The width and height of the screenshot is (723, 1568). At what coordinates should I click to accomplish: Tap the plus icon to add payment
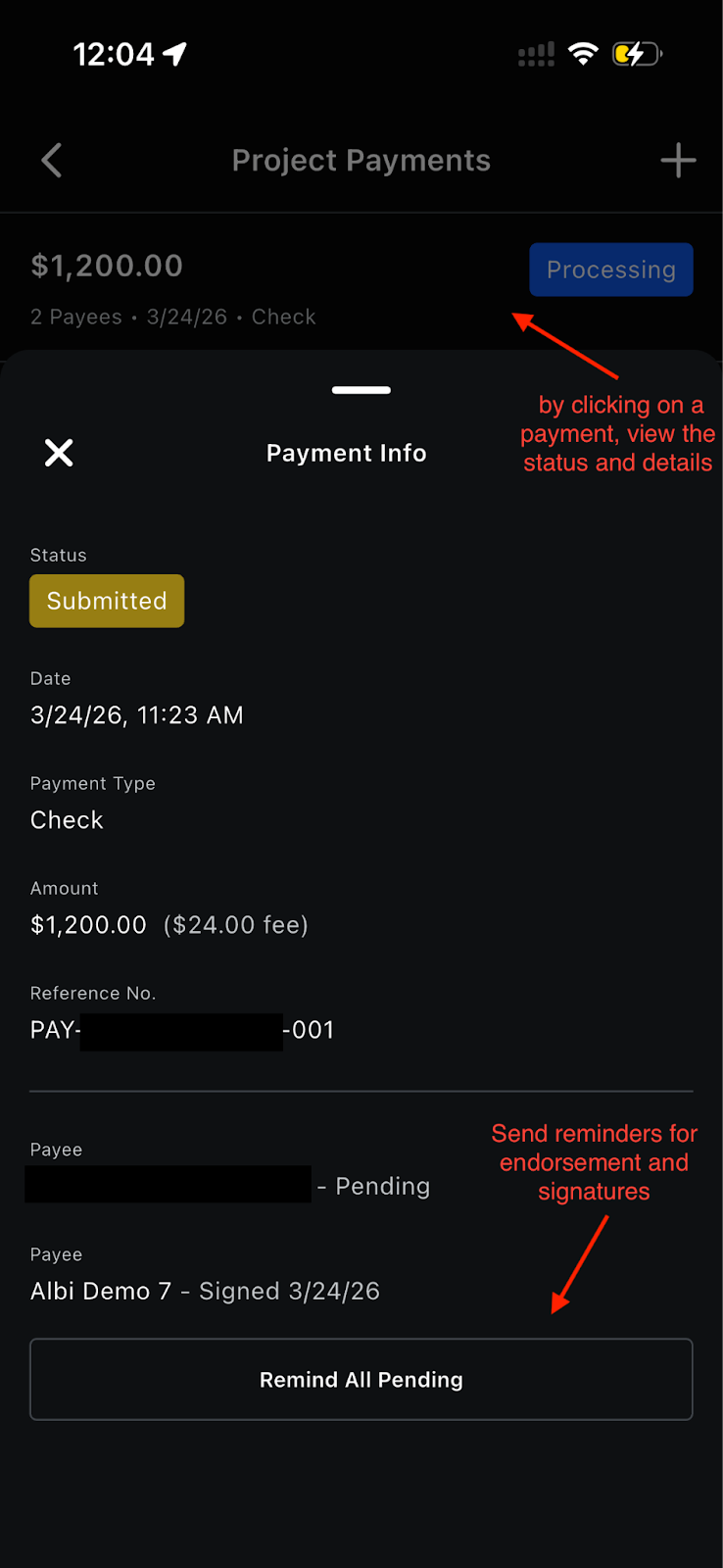[678, 161]
